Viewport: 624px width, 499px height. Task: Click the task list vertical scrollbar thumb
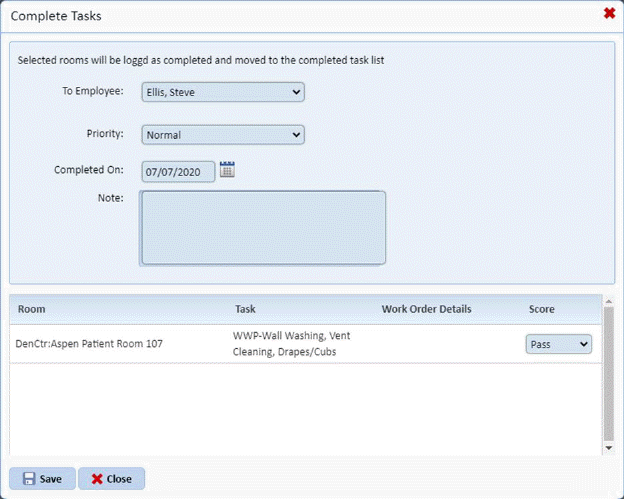609,372
